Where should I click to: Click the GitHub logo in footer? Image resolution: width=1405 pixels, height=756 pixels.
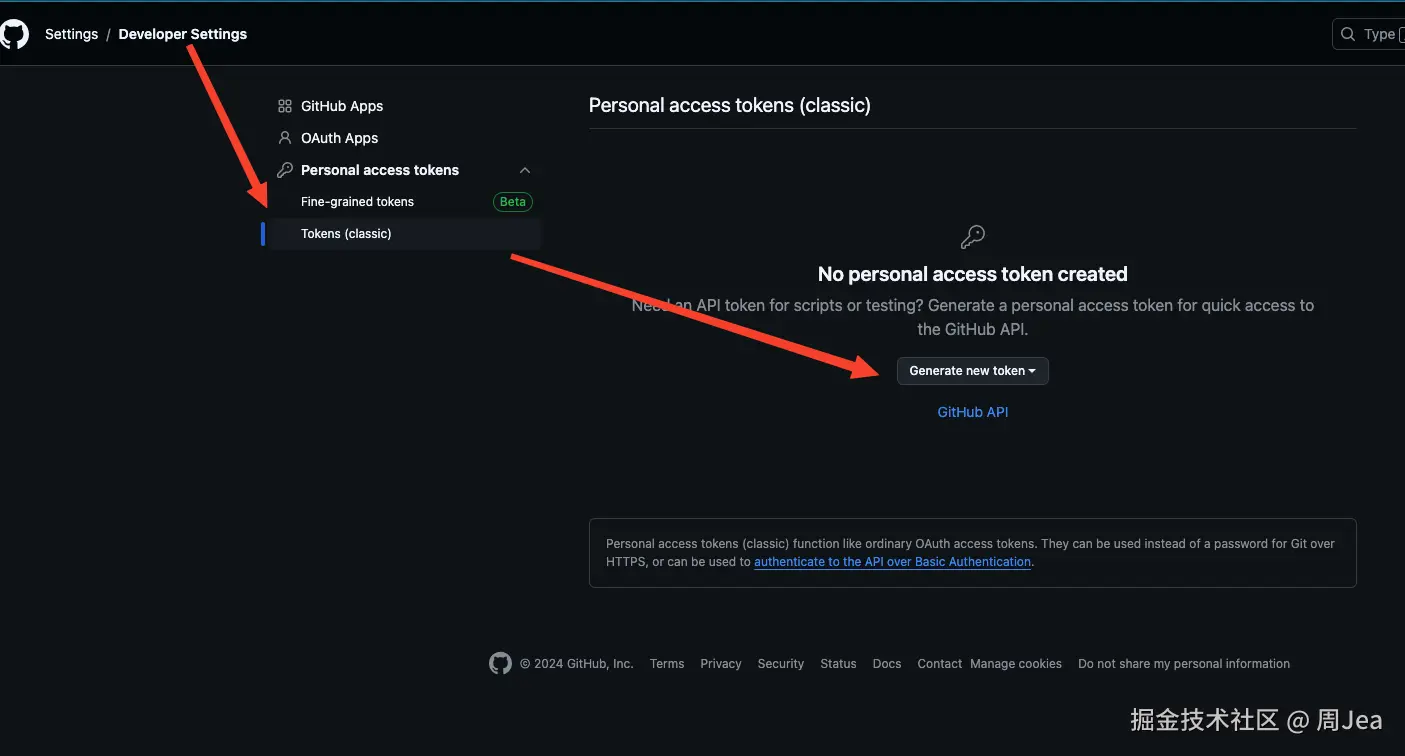pos(500,663)
